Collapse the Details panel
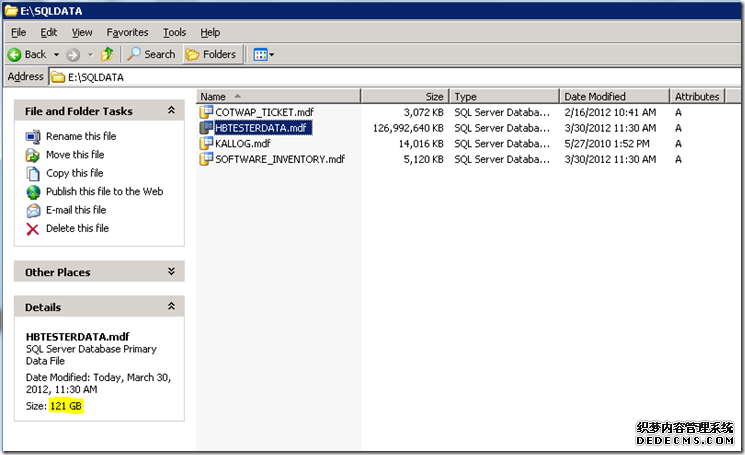 point(171,307)
